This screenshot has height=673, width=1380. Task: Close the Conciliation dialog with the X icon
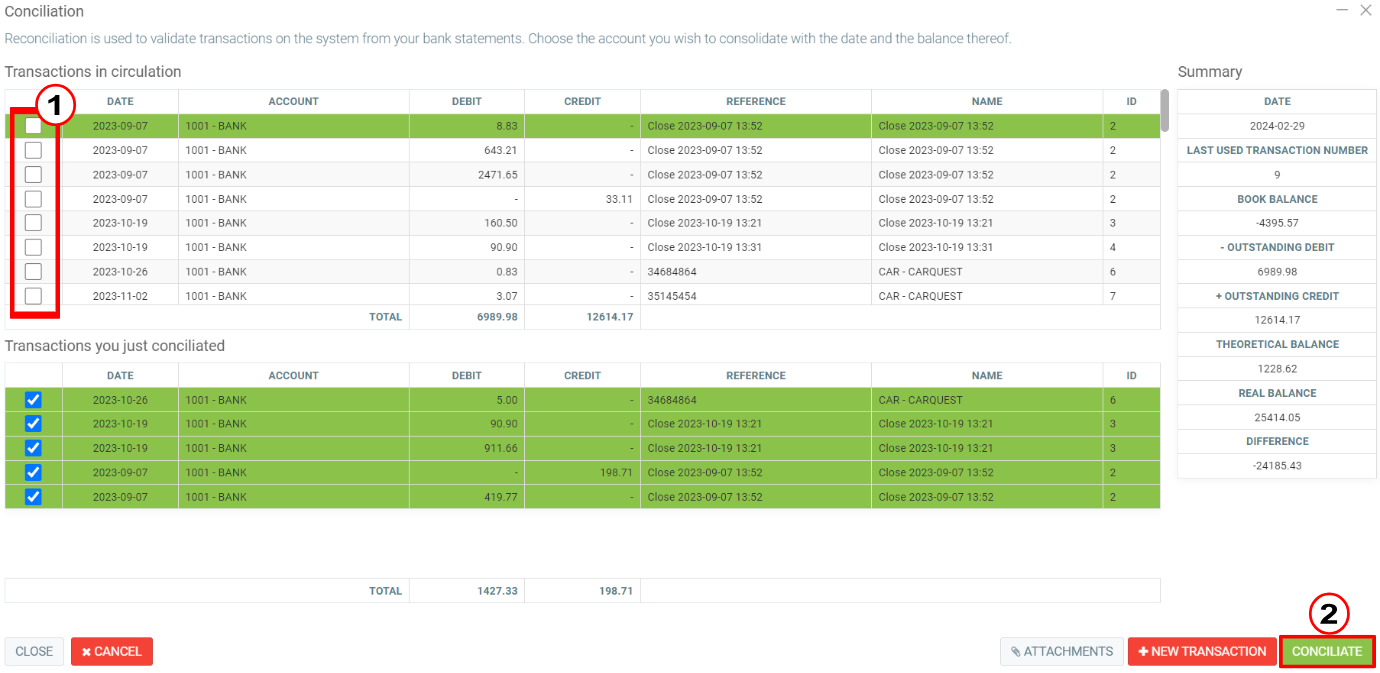point(1366,10)
